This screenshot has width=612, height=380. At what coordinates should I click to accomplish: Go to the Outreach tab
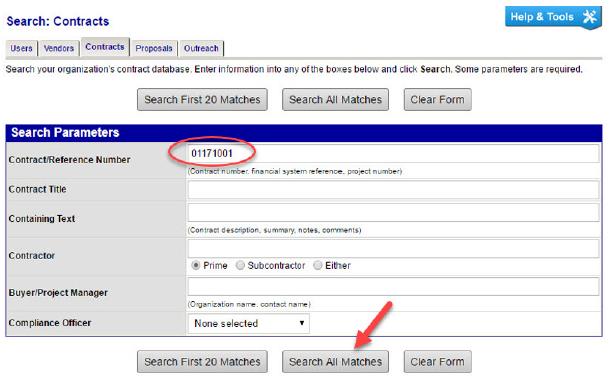coord(201,48)
